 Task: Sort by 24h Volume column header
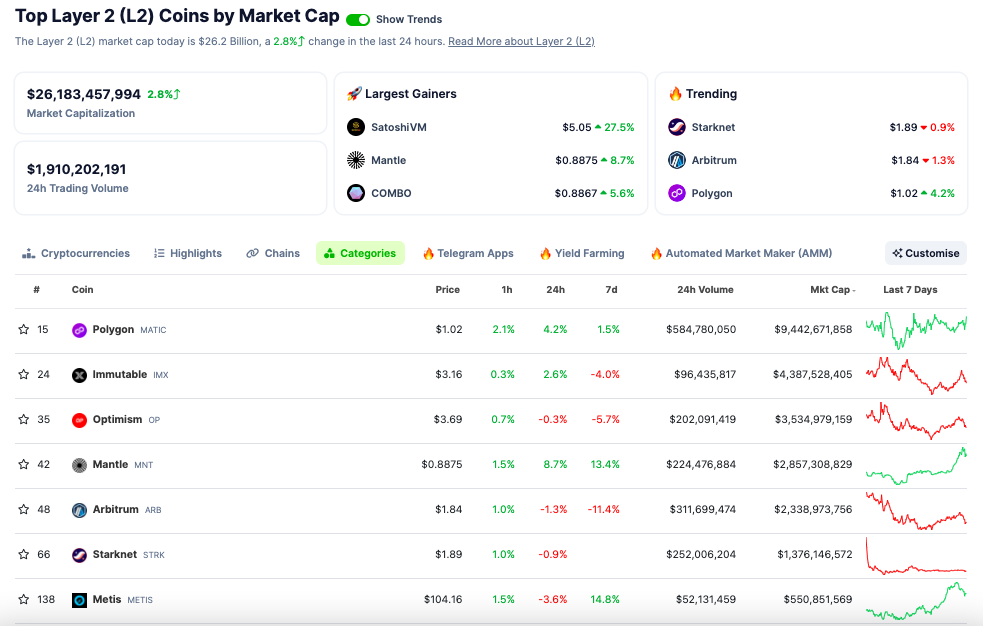(x=705, y=290)
